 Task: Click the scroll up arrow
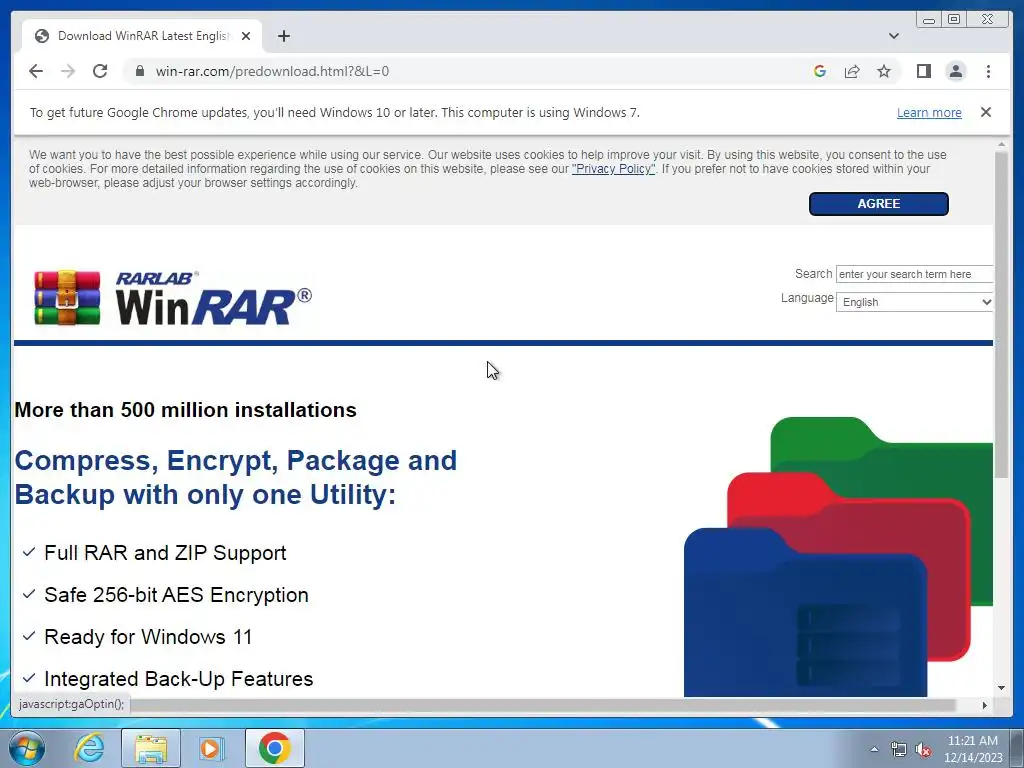pyautogui.click(x=1001, y=144)
